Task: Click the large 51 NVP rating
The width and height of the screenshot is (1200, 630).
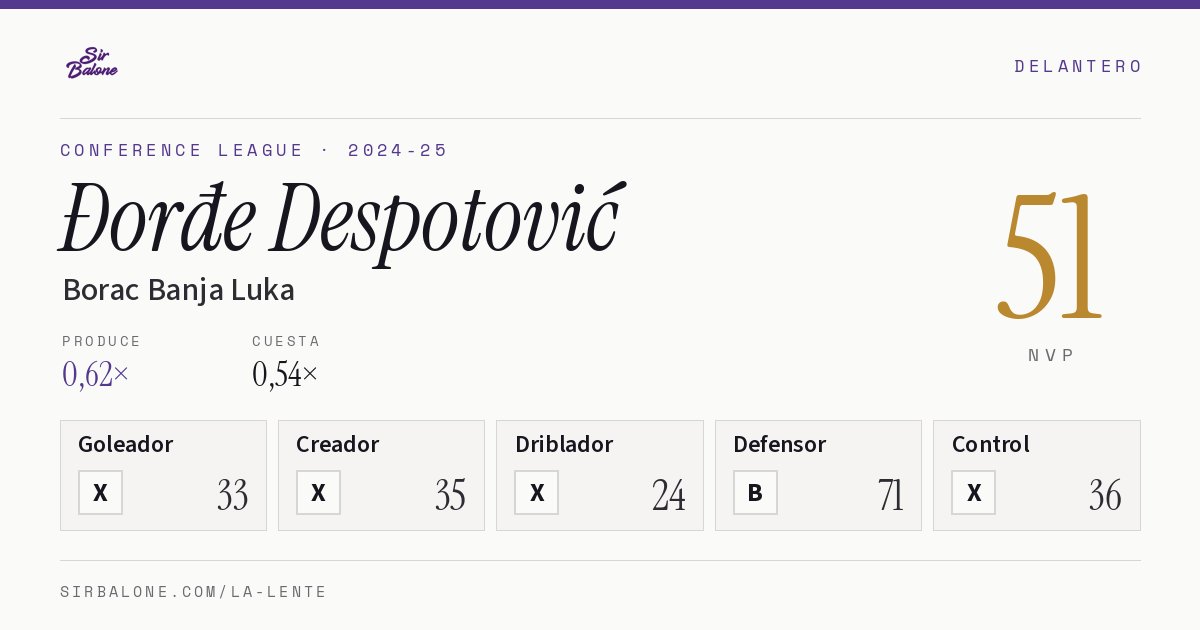Action: click(x=1050, y=256)
